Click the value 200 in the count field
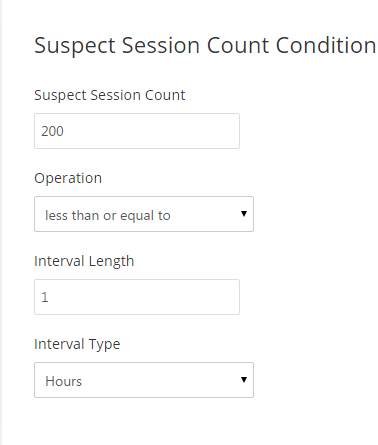 coord(52,131)
